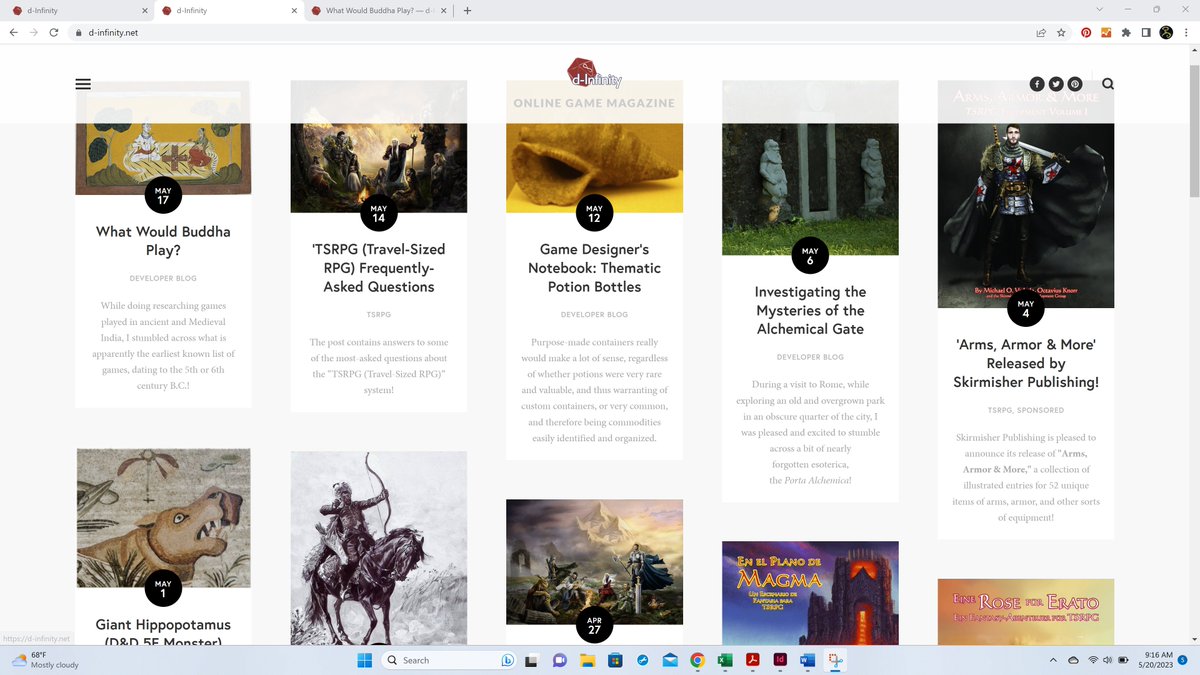Click the browser Back arrow
Viewport: 1200px width, 675px height.
tap(14, 32)
